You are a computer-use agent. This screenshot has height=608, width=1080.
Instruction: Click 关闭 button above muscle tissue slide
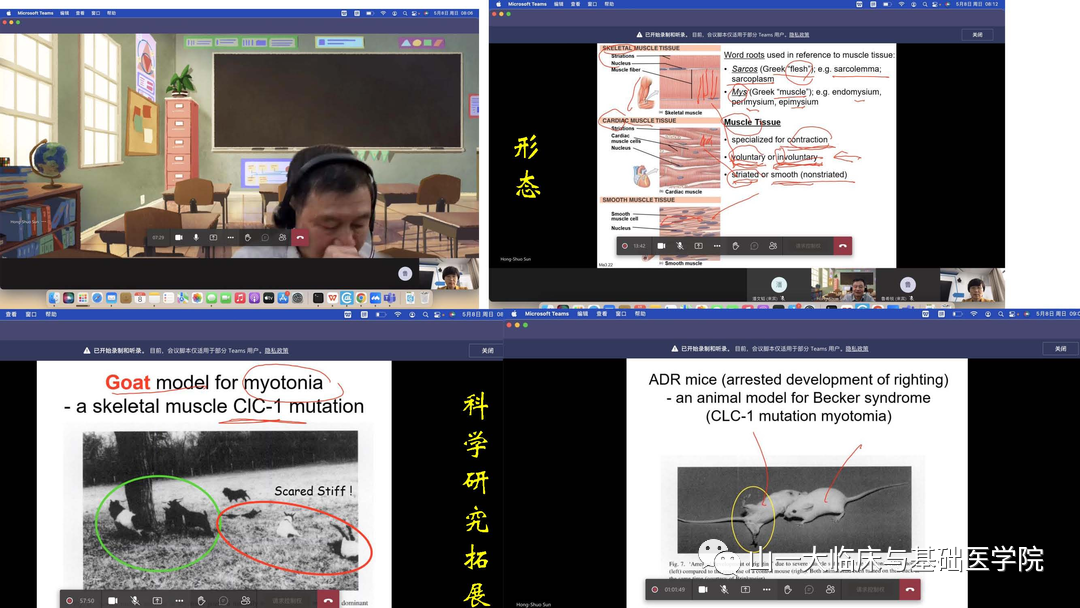click(977, 35)
